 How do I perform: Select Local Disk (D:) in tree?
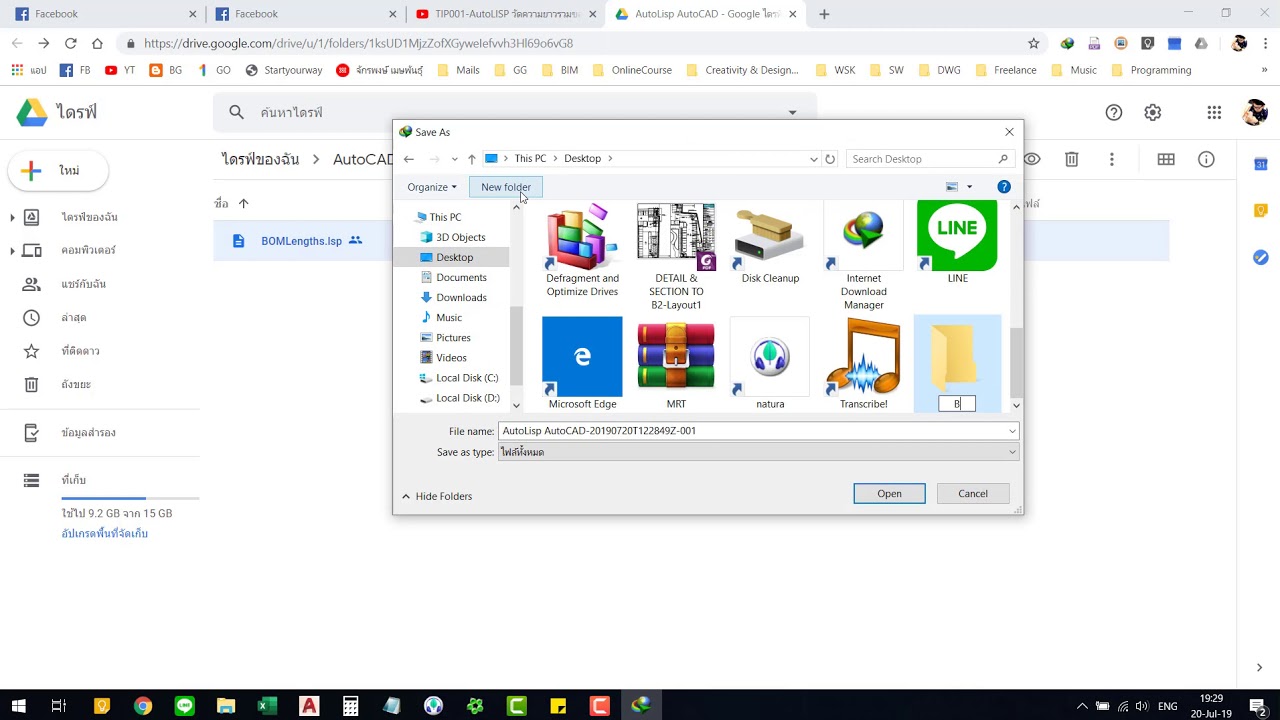pyautogui.click(x=467, y=398)
